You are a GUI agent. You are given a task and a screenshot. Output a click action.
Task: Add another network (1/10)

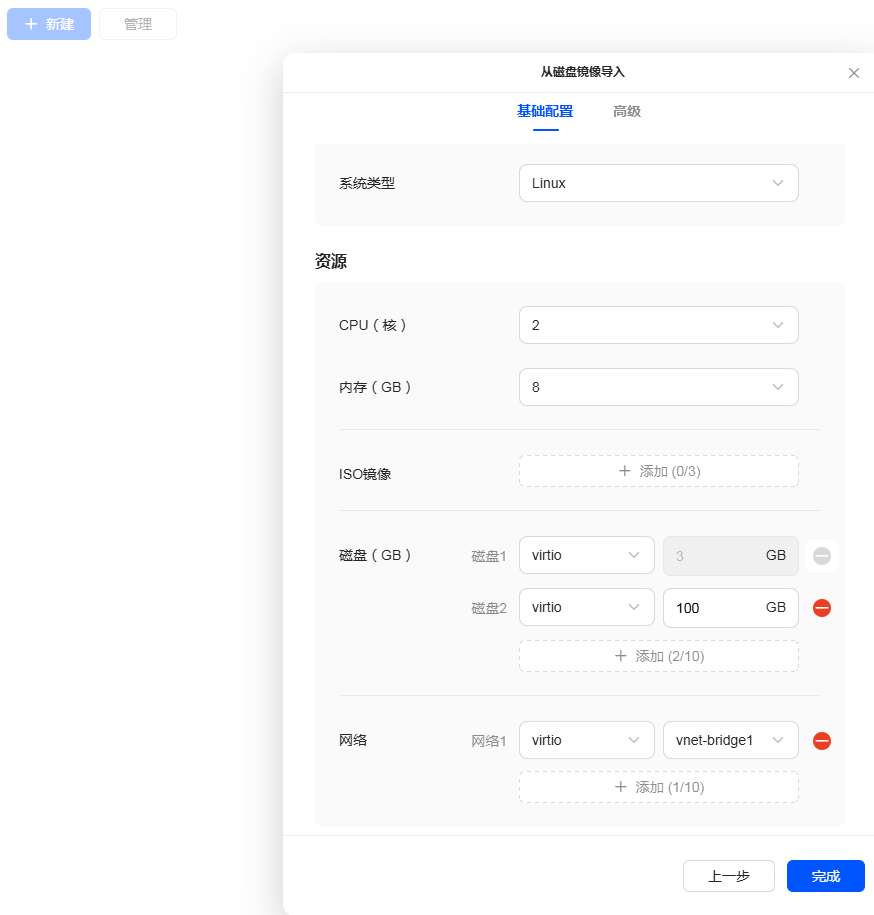(x=658, y=787)
